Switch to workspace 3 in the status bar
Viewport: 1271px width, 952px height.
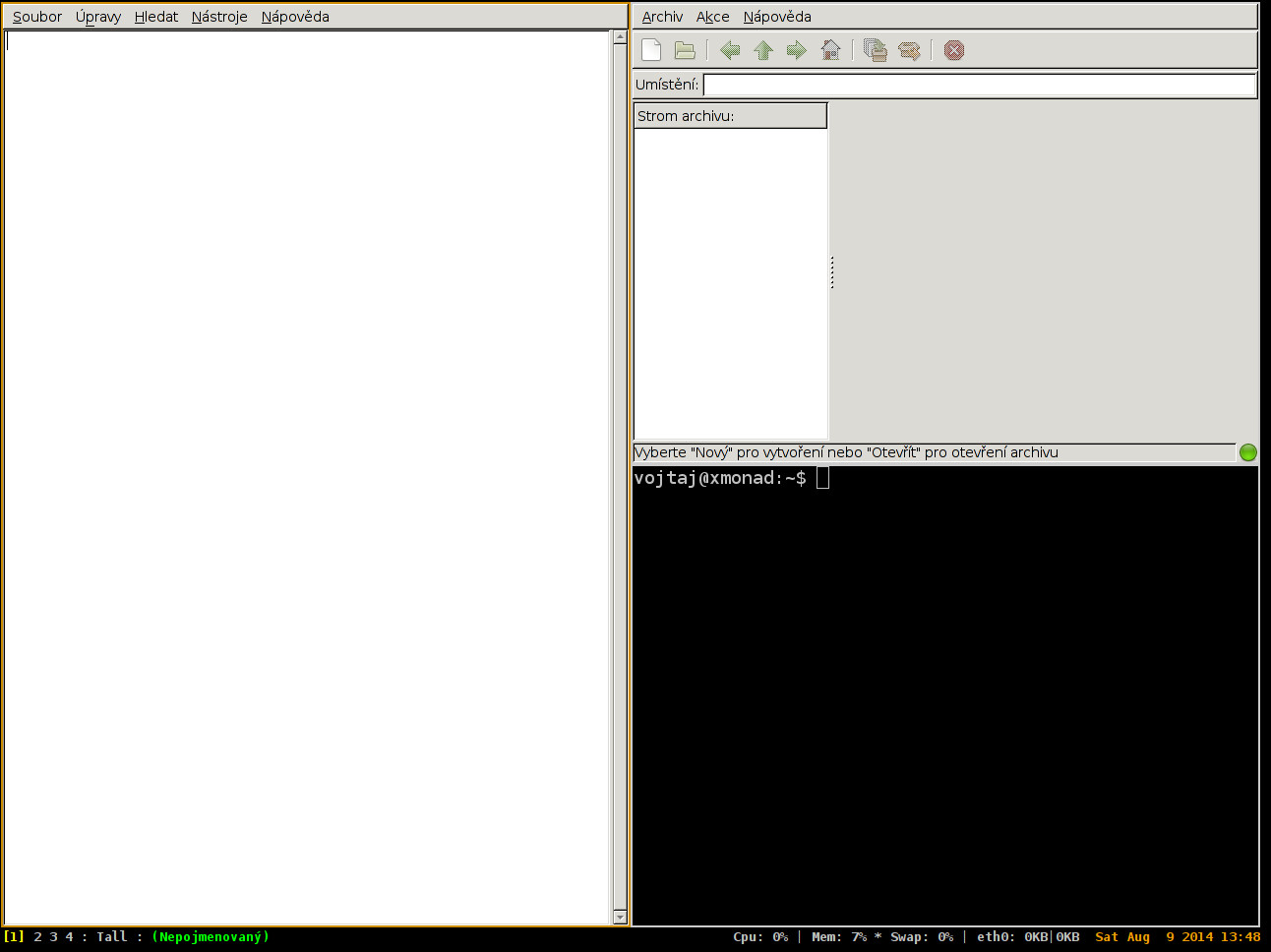coord(54,937)
